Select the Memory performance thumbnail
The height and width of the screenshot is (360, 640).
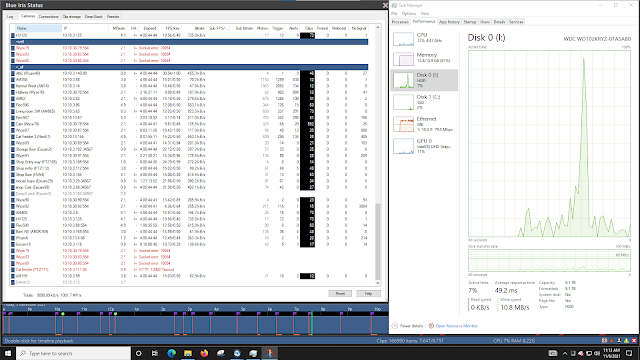click(x=424, y=59)
